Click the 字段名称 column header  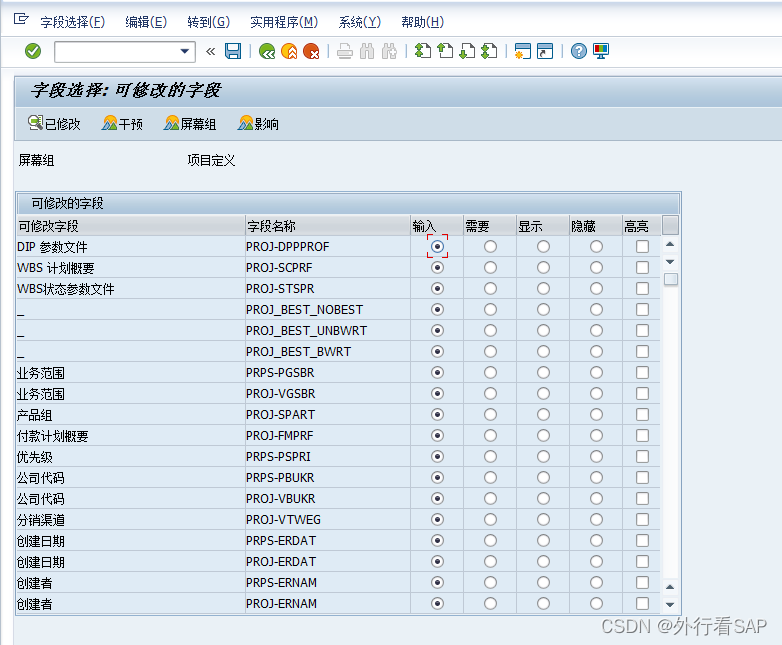pos(328,226)
